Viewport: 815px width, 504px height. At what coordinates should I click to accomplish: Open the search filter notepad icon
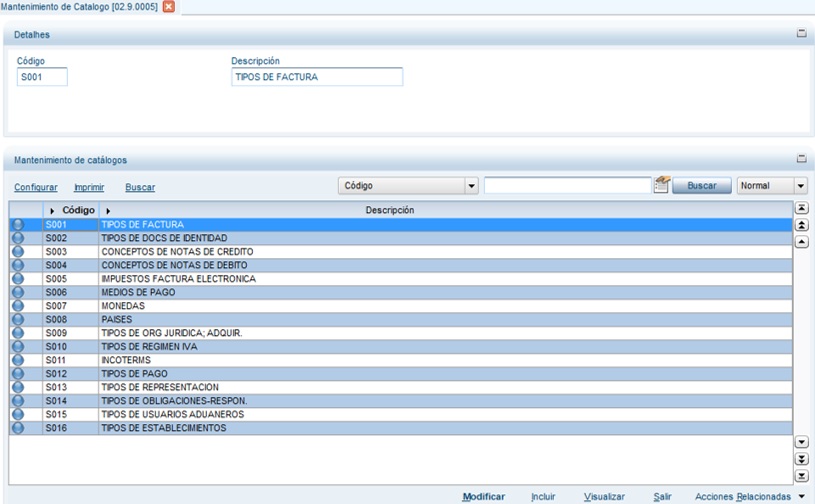click(x=662, y=184)
